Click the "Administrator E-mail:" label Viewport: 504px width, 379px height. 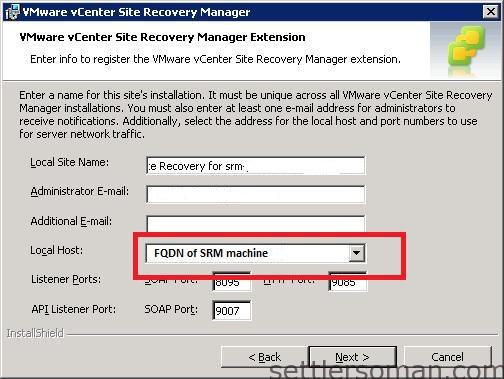(x=80, y=191)
